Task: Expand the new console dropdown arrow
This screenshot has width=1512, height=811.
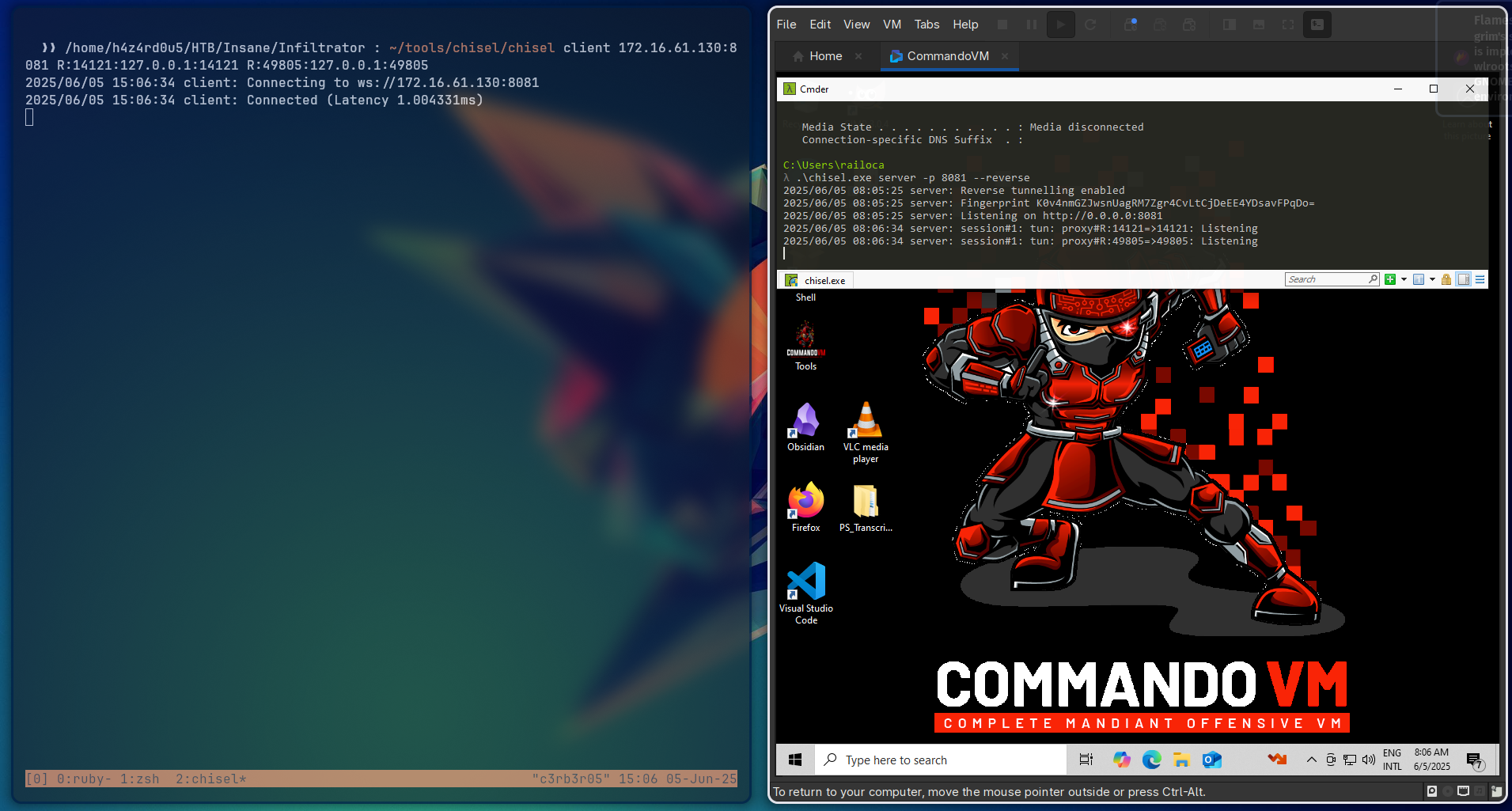Action: pos(1404,279)
